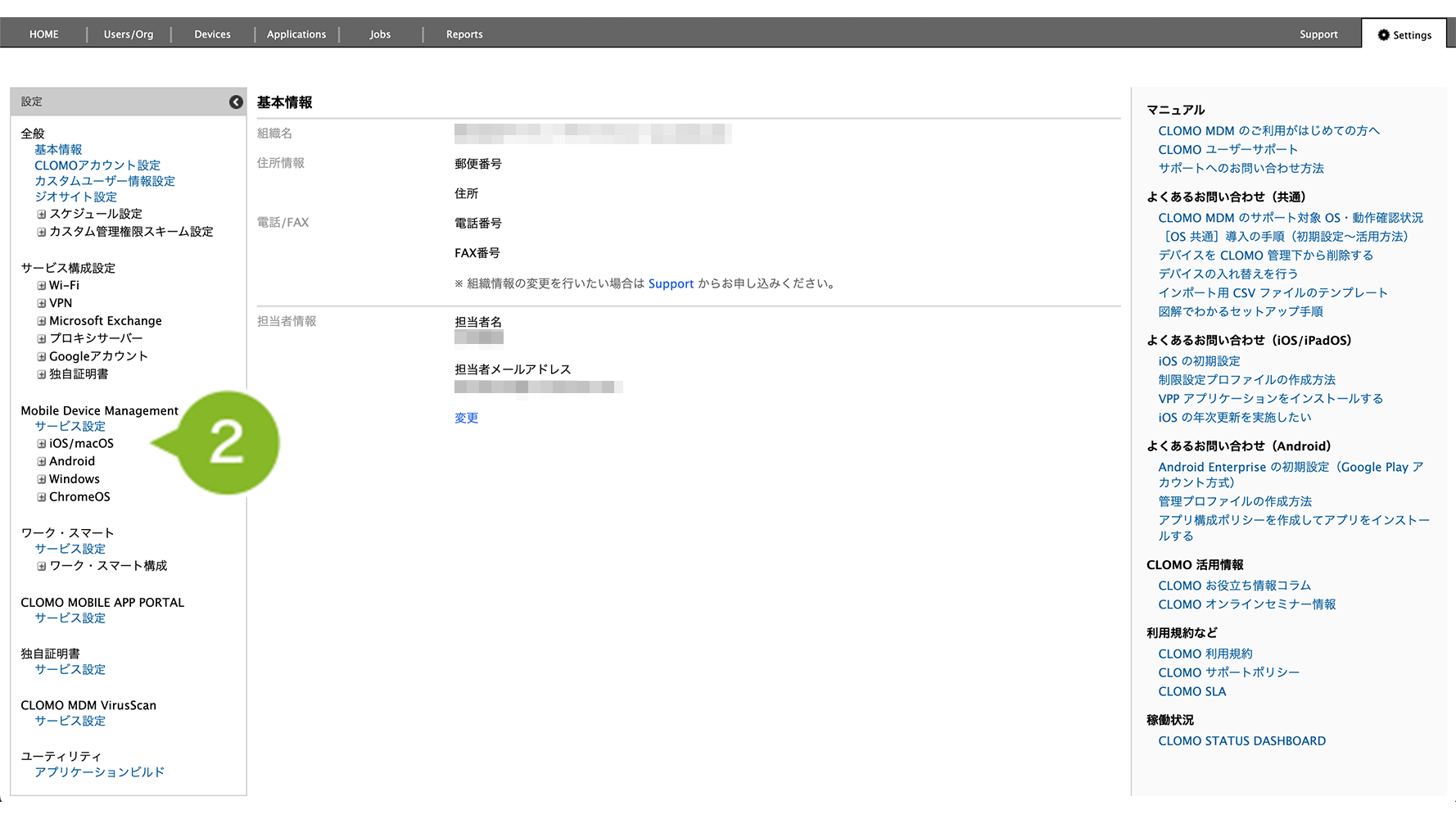Expand the ChromeOS plus icon
Screen dimensions: 1456x819
coord(41,497)
